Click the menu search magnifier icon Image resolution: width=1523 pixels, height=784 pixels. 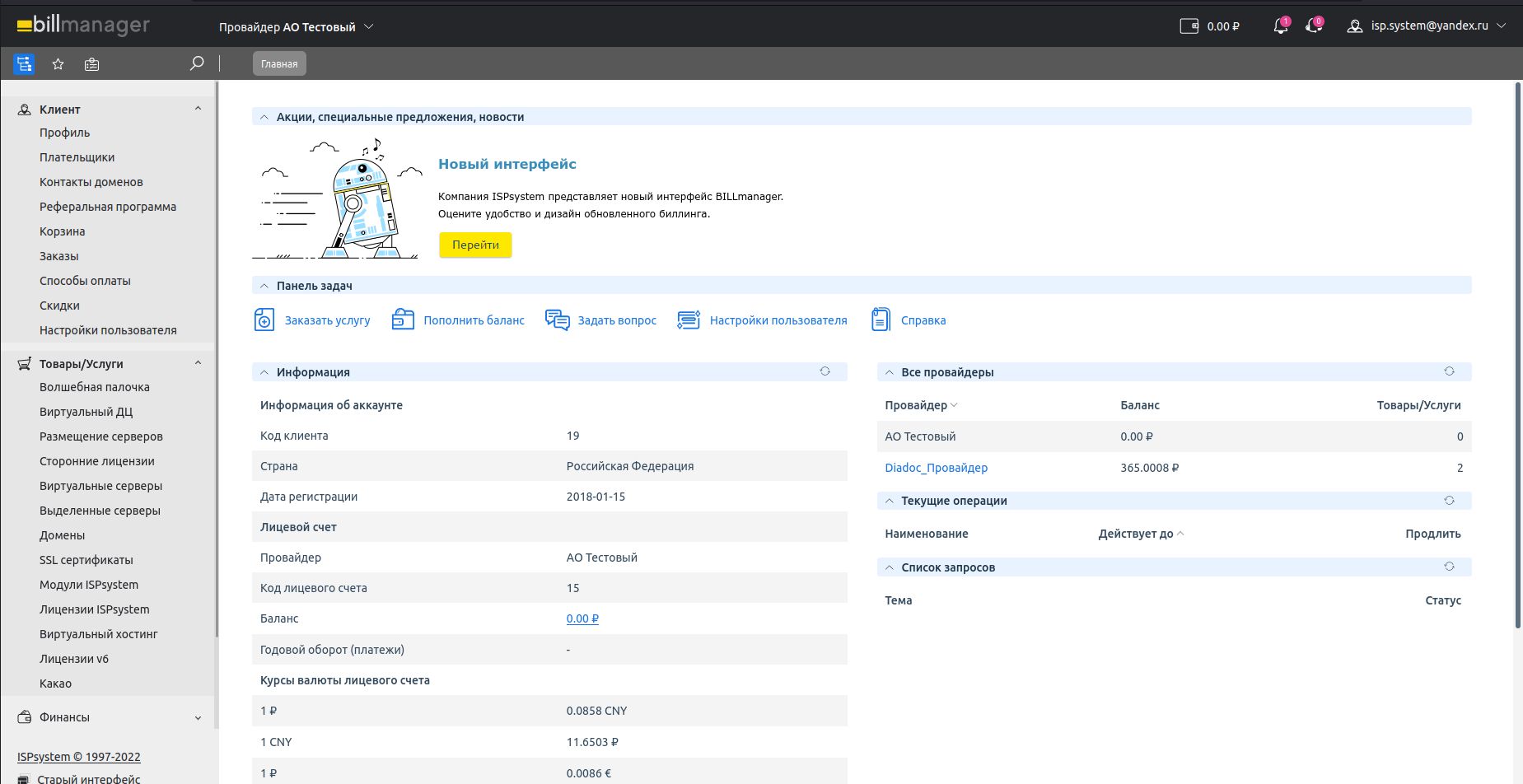(x=197, y=63)
